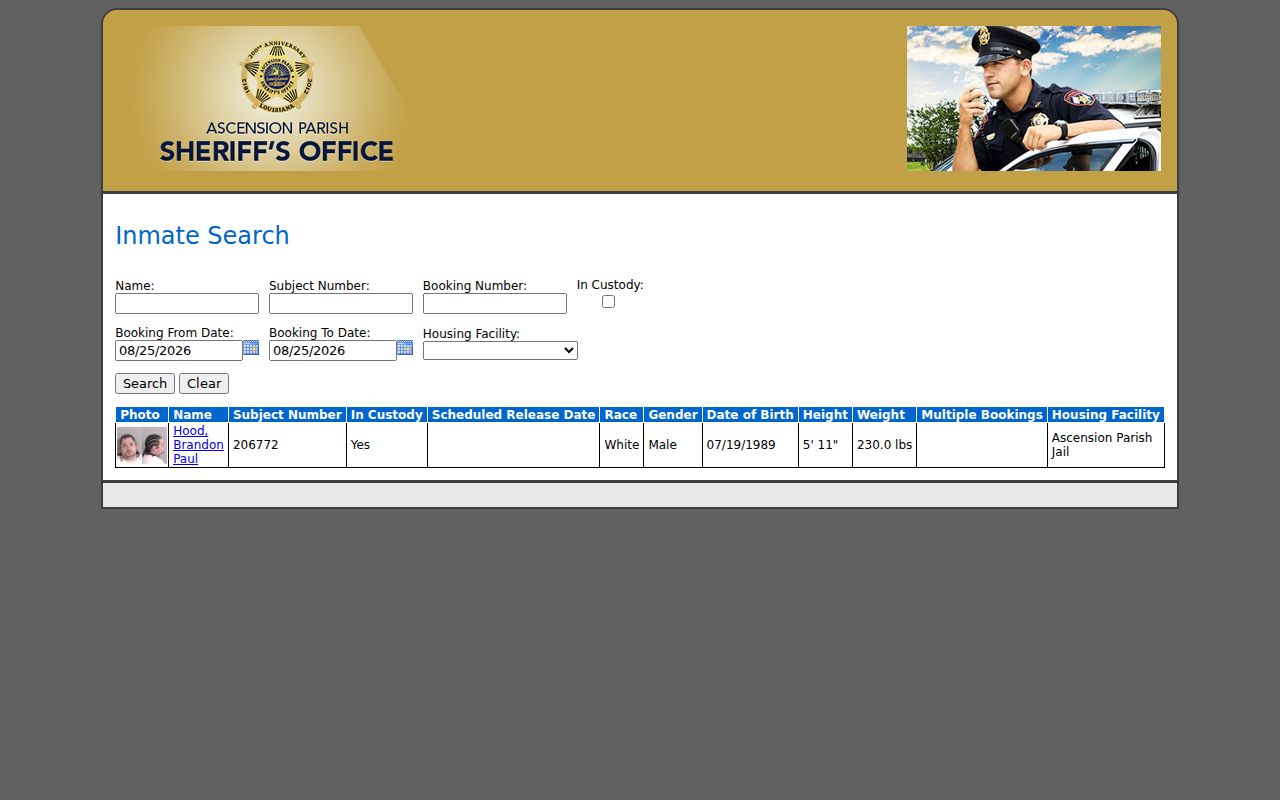Focus the Name search field

click(187, 304)
